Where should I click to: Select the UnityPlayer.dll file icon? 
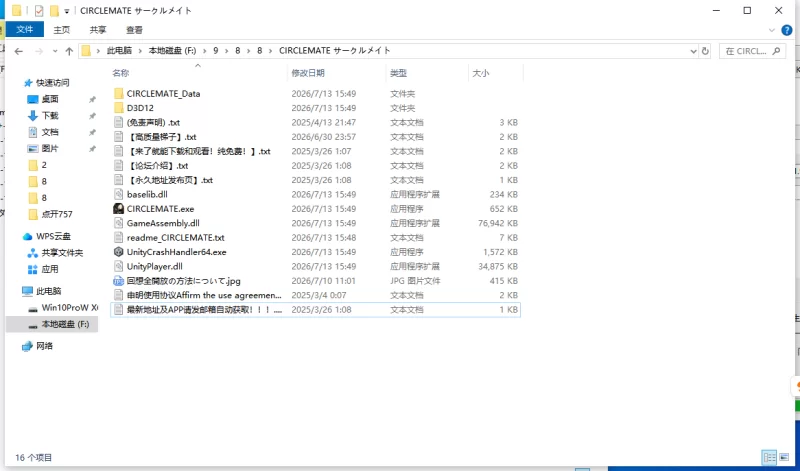click(118, 266)
